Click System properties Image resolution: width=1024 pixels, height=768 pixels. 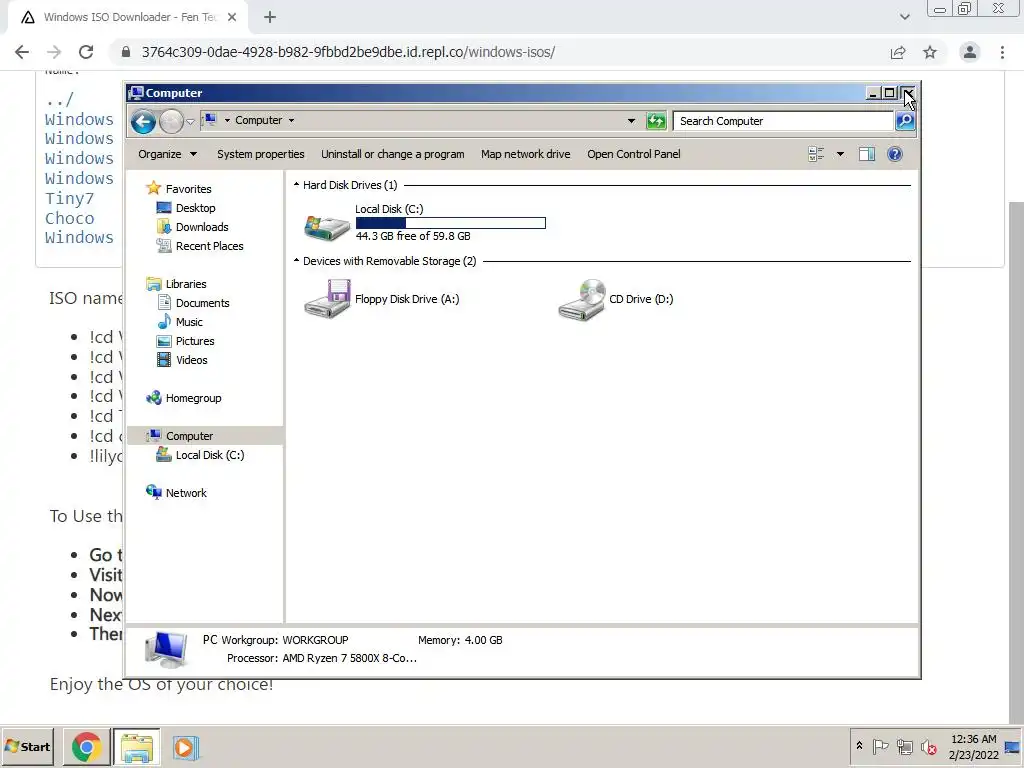coord(261,154)
